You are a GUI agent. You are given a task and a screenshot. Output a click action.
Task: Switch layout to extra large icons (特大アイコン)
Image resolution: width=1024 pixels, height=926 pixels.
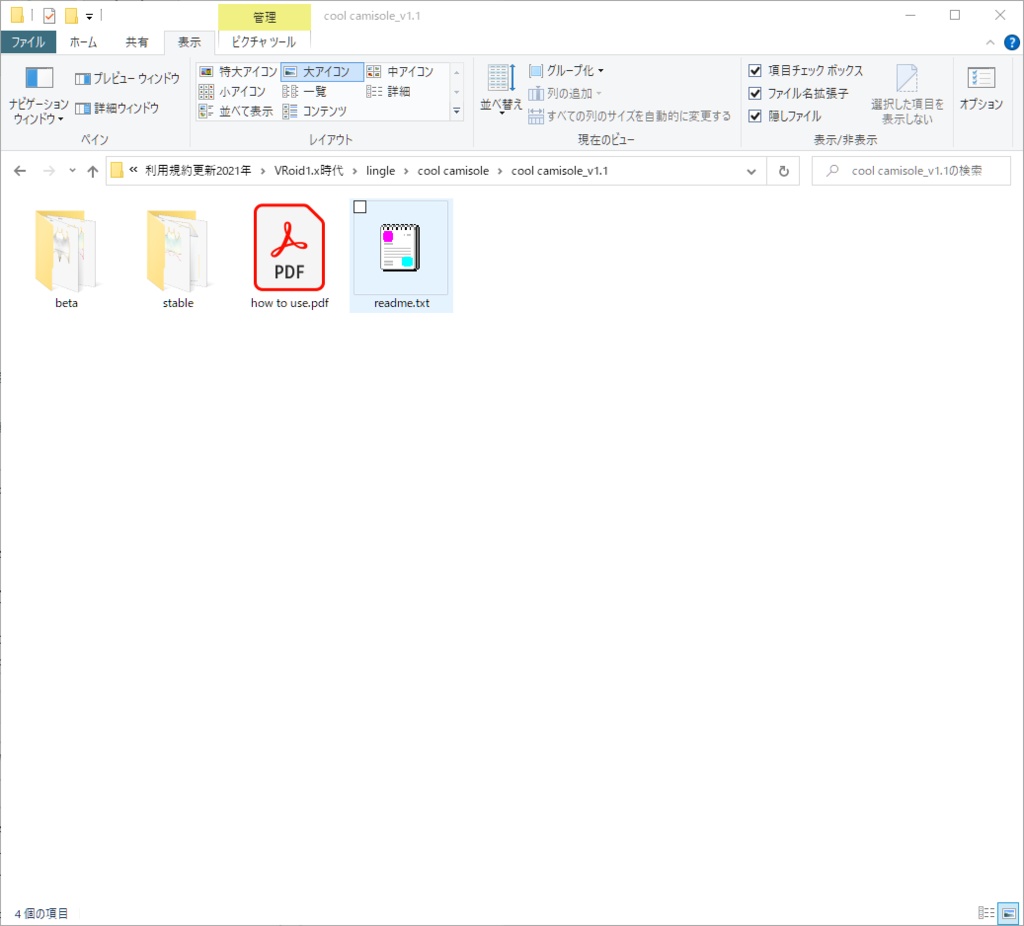coord(238,71)
